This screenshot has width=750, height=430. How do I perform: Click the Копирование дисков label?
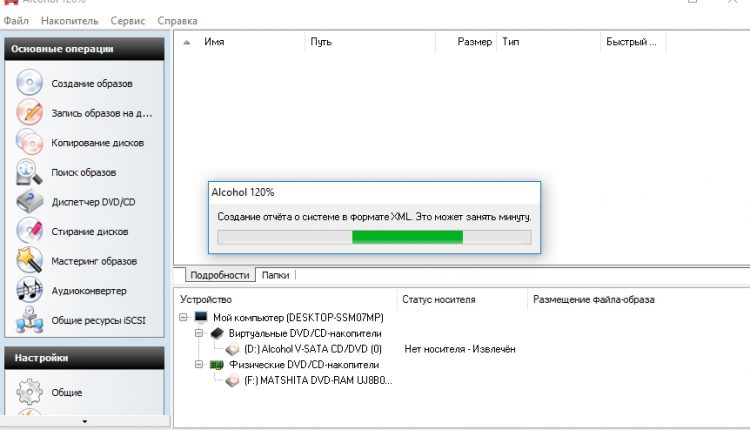98,143
